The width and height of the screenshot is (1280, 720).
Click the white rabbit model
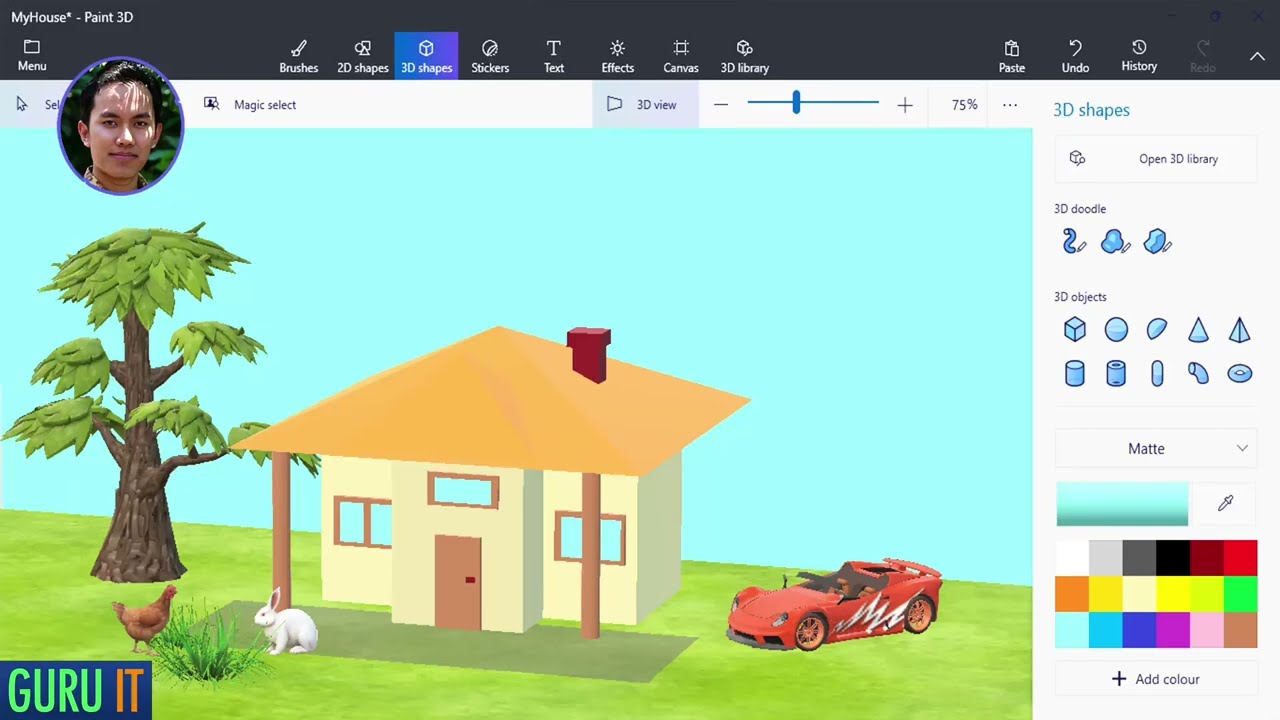pyautogui.click(x=286, y=622)
